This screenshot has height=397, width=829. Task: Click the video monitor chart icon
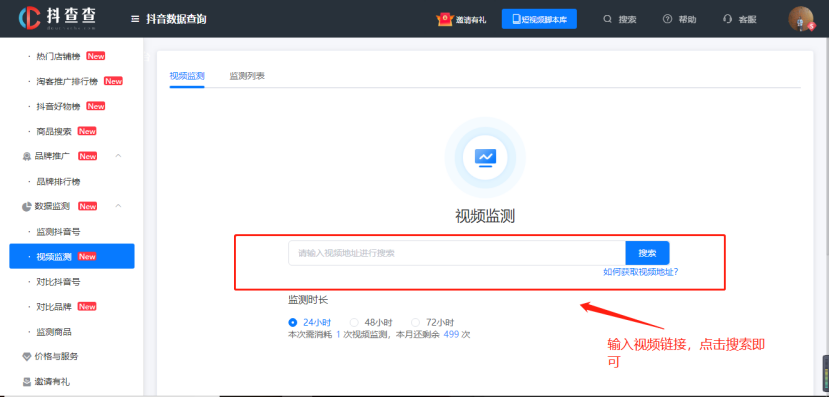pyautogui.click(x=485, y=158)
